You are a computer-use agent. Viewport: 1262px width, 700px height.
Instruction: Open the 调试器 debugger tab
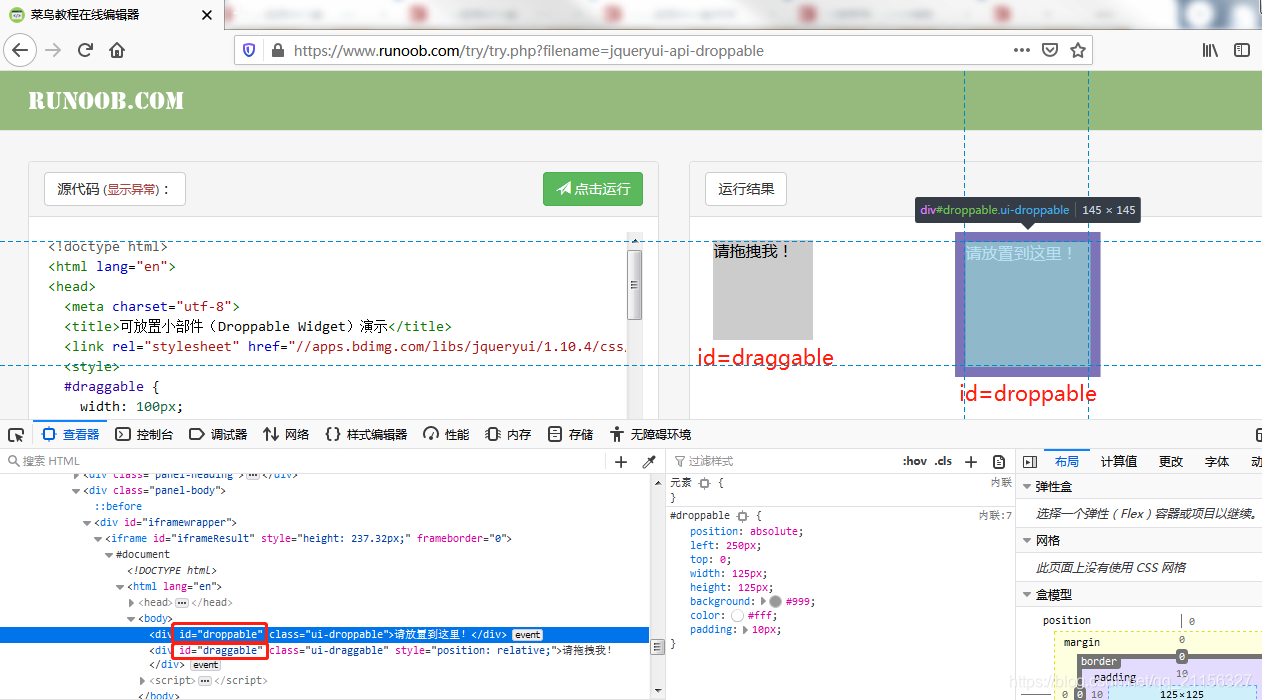[217, 434]
